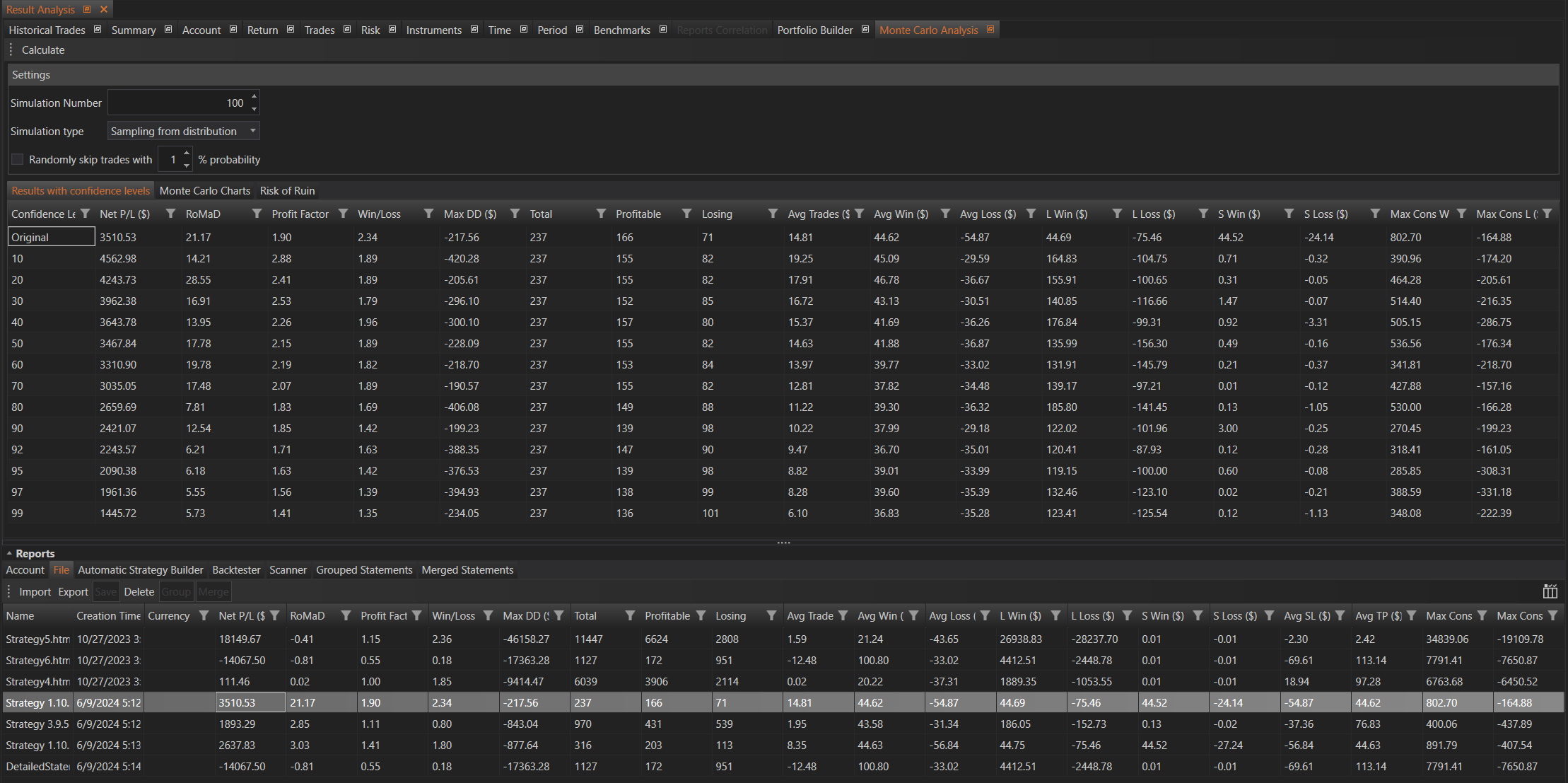Click the Import button in Reports
Image resolution: width=1568 pixels, height=783 pixels.
tap(35, 591)
